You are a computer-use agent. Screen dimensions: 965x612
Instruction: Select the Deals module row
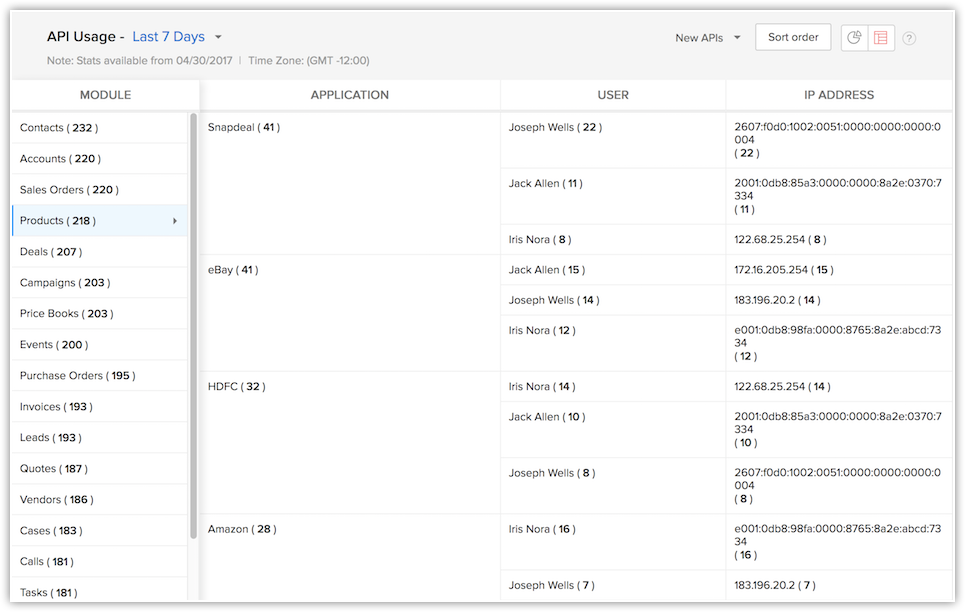click(51, 252)
